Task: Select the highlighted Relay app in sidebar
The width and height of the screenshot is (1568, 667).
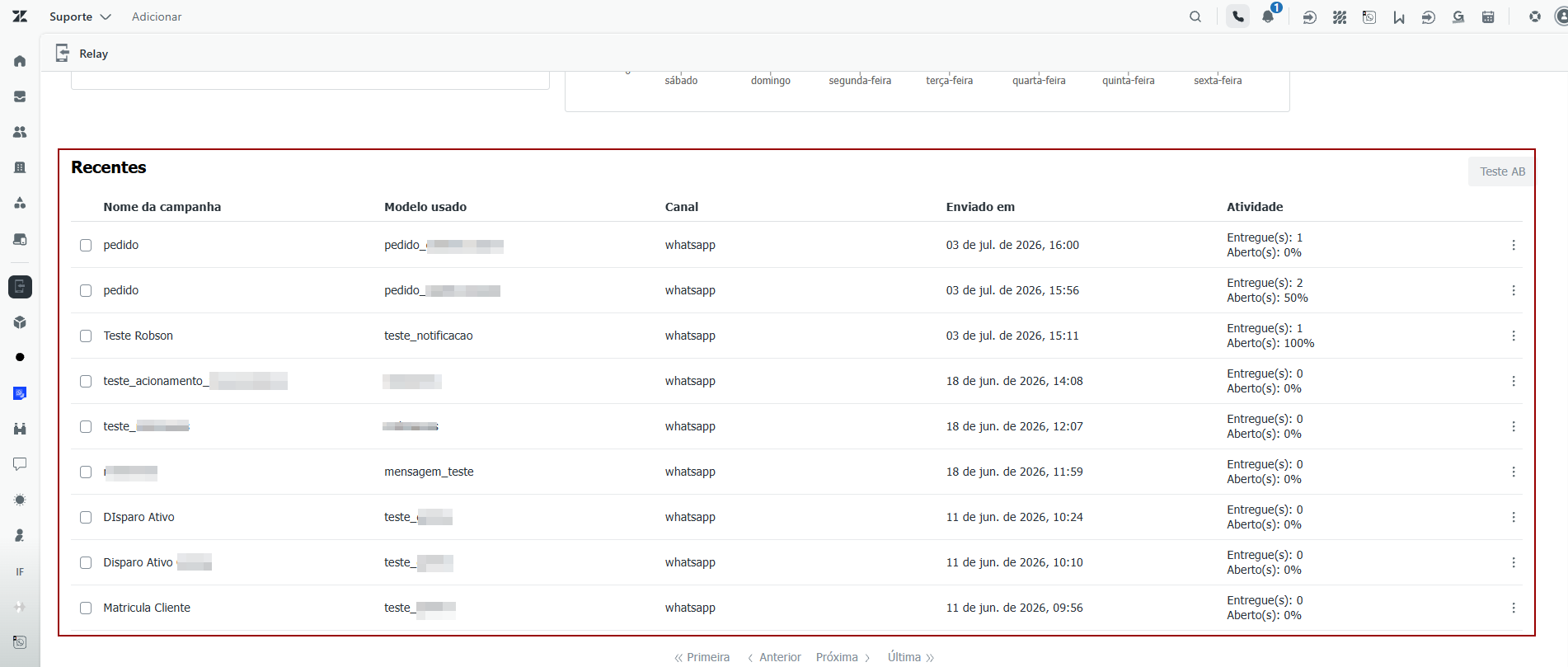Action: pos(20,286)
